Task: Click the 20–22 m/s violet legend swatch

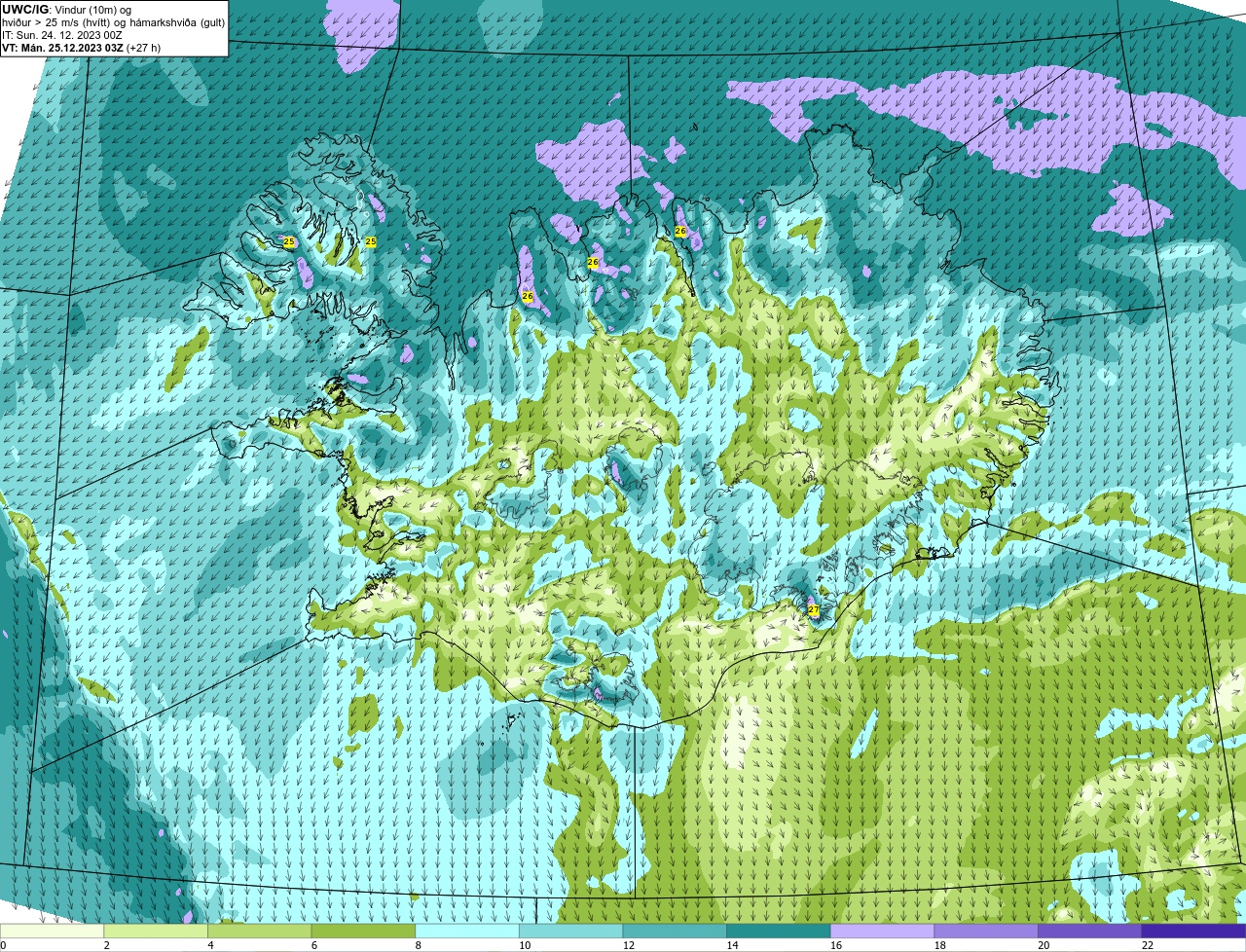Action: (x=1090, y=932)
